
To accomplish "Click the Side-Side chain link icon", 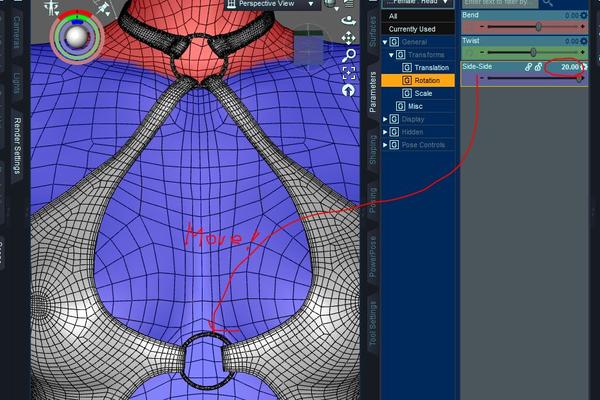I will pos(528,67).
